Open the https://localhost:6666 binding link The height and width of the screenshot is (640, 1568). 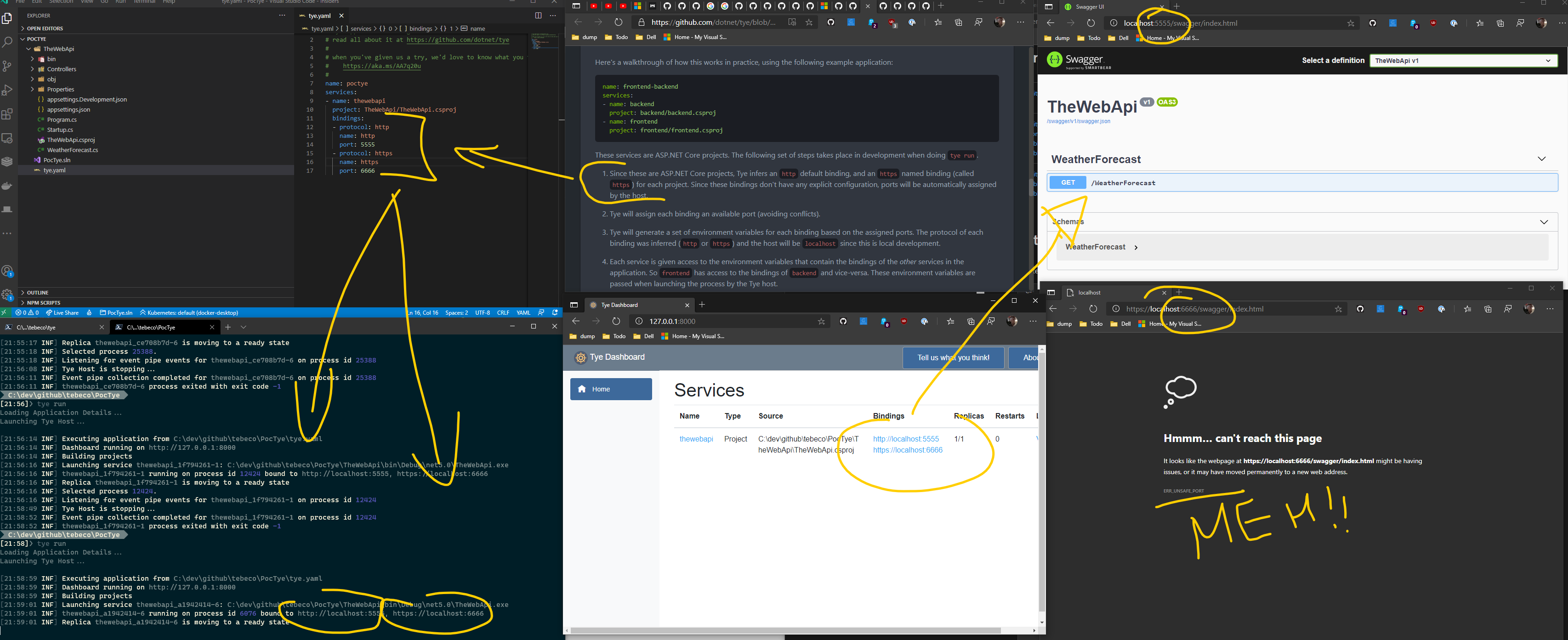(x=908, y=450)
